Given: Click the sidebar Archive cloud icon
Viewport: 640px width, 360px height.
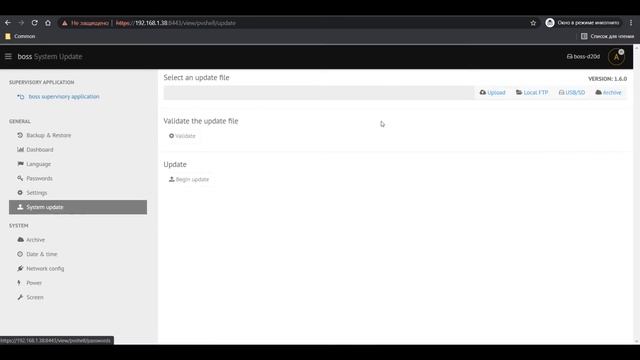Looking at the screenshot, I should (20, 239).
